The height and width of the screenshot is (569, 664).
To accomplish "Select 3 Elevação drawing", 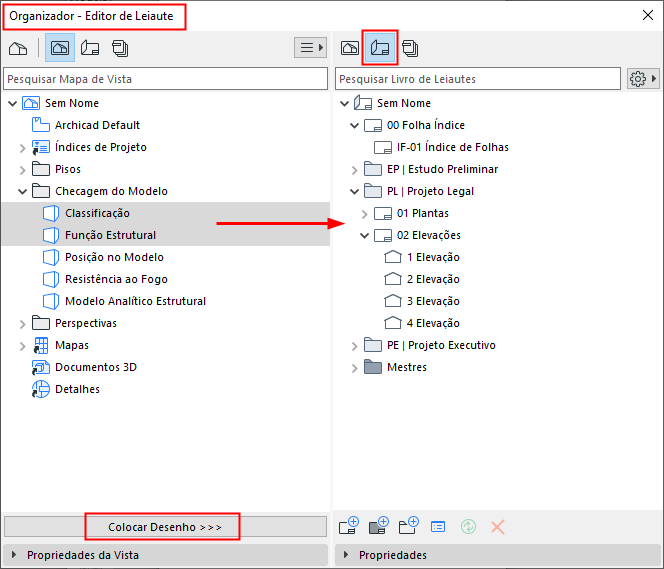I will 433,301.
